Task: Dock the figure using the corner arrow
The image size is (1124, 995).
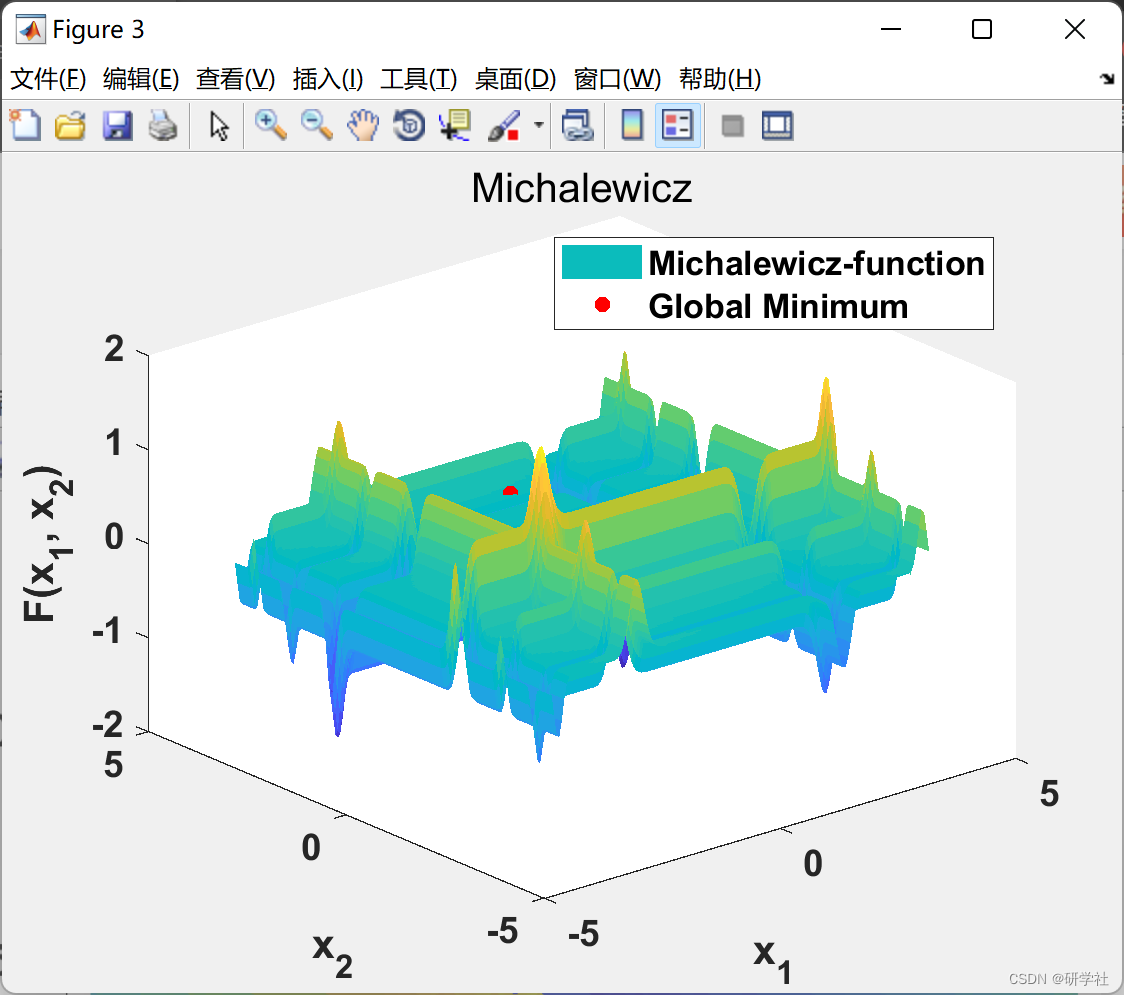Action: [1107, 79]
